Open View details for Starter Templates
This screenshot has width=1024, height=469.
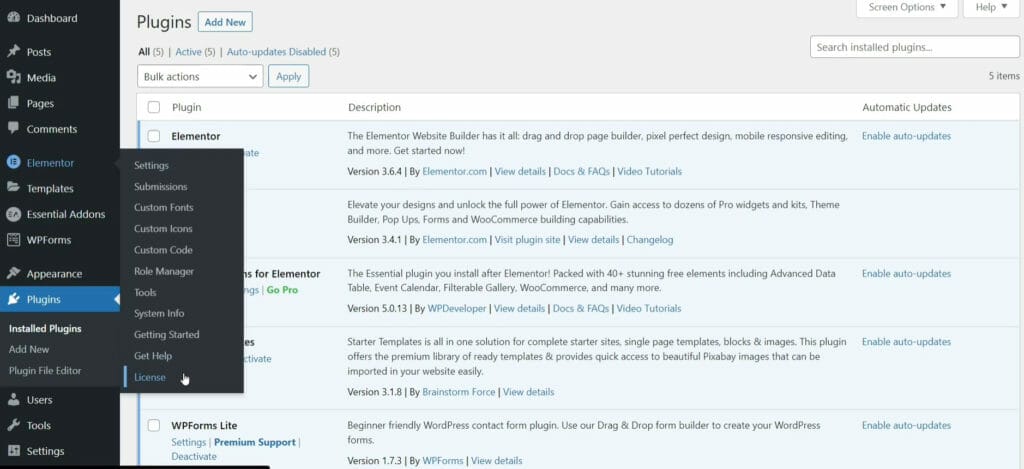528,392
